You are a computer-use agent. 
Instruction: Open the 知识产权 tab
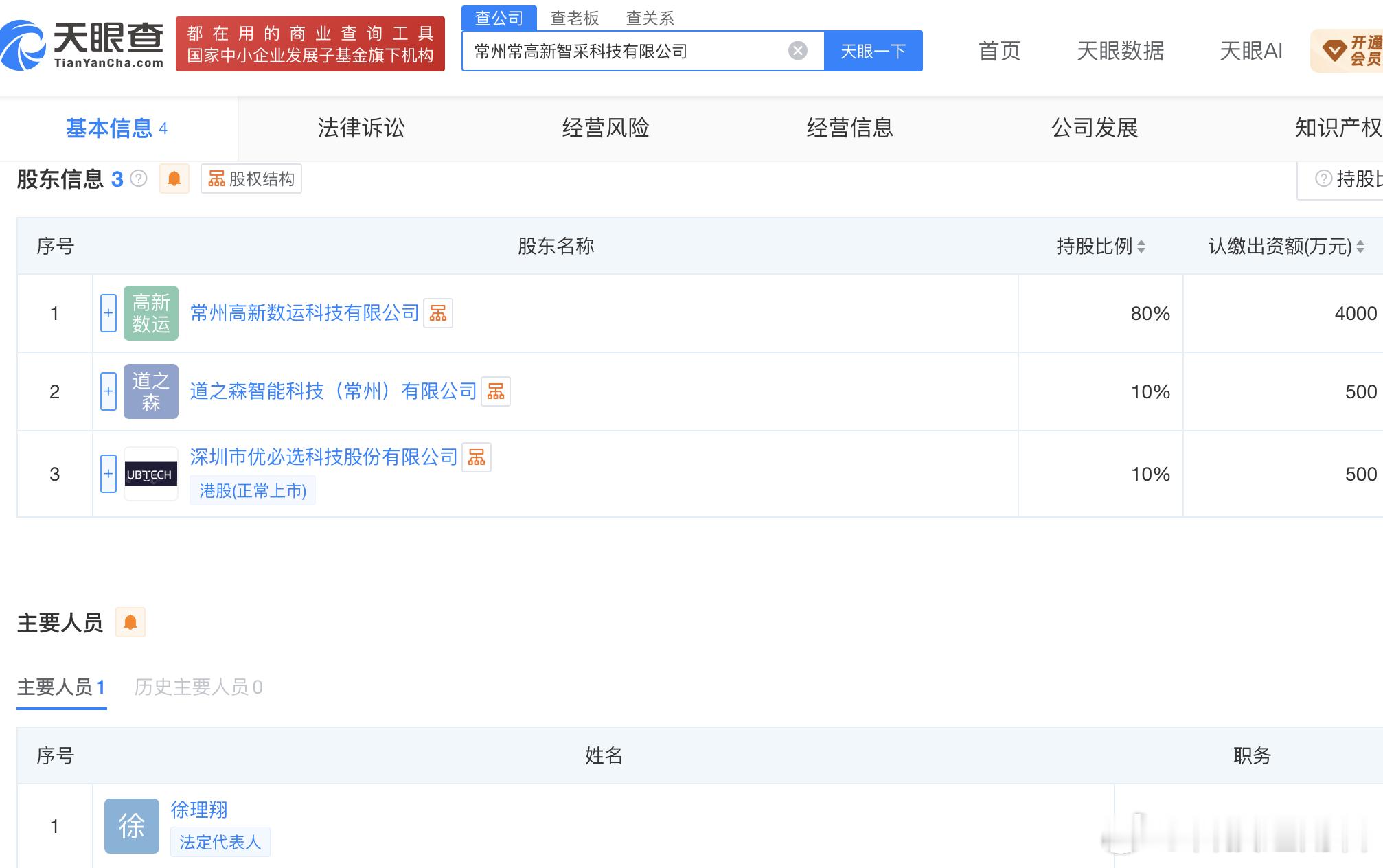[1338, 128]
